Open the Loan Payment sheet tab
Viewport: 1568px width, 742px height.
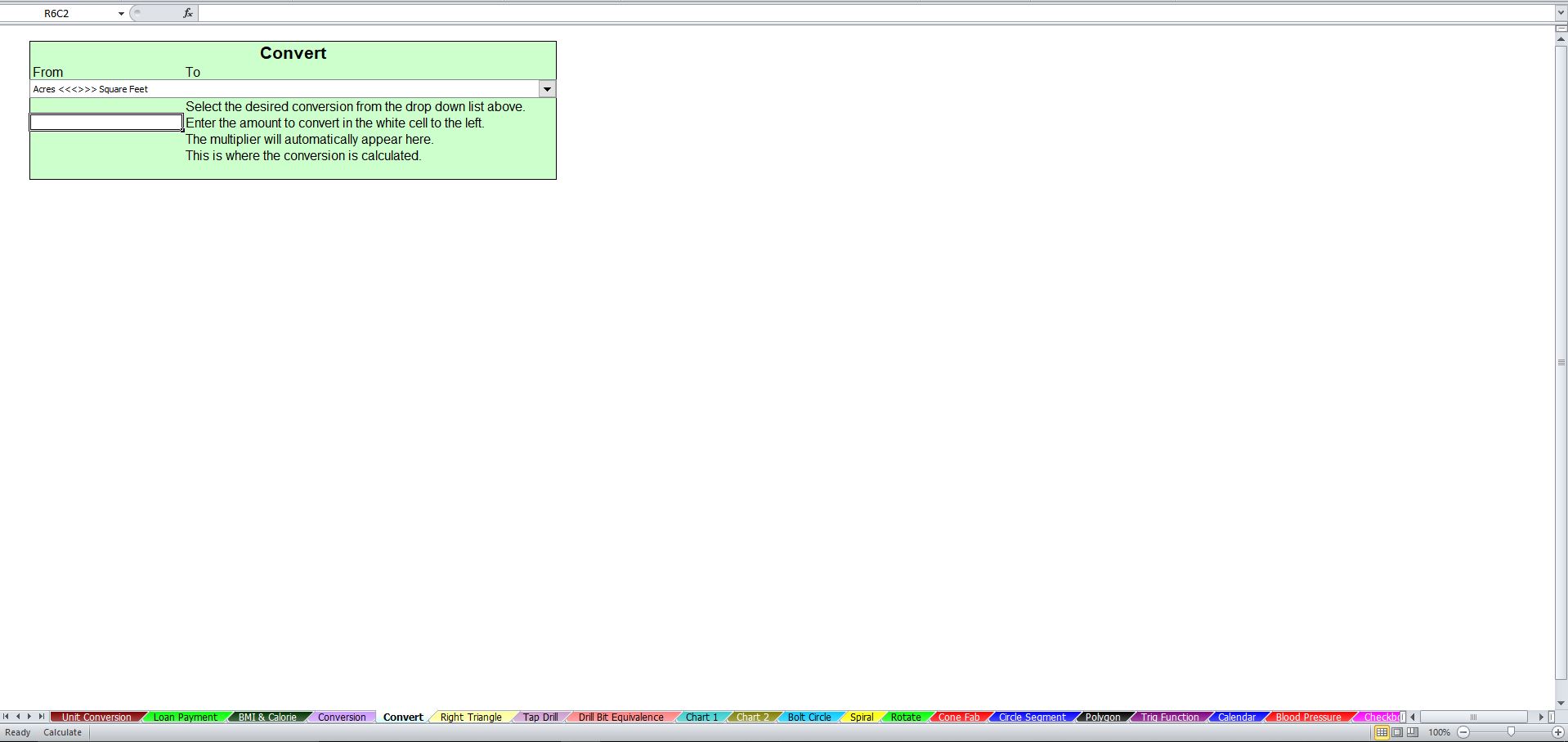tap(186, 717)
